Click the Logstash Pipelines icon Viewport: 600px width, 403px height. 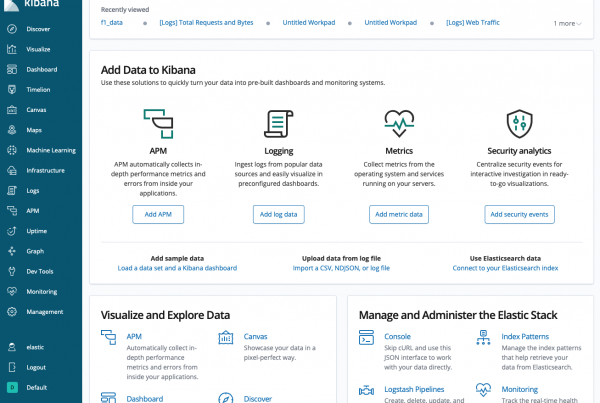(366, 391)
